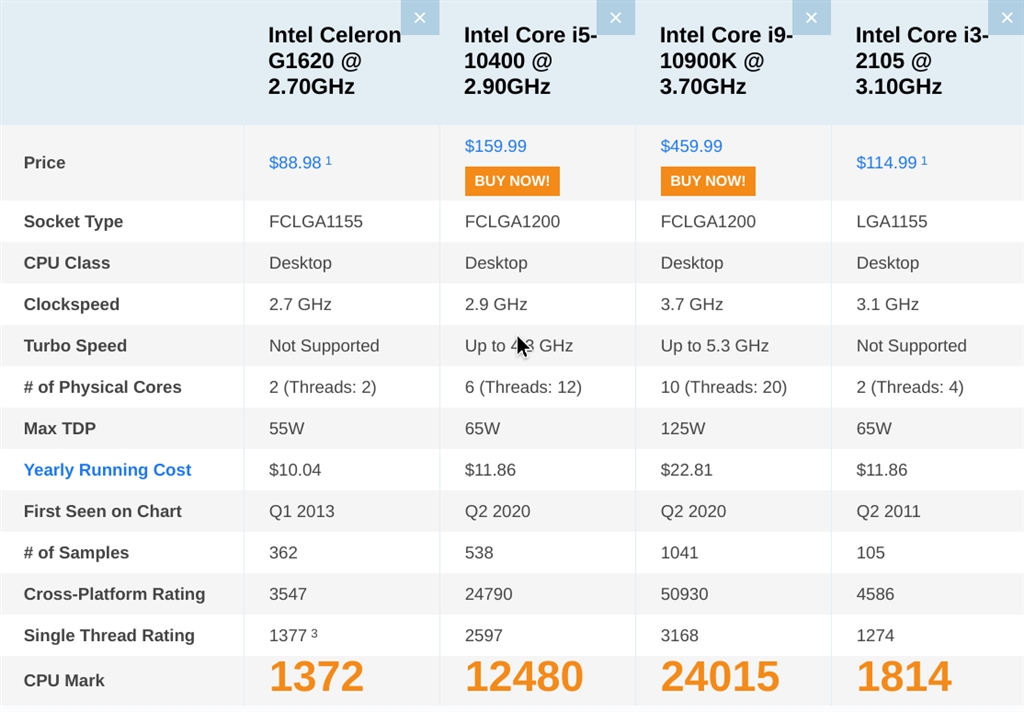The height and width of the screenshot is (712, 1024).
Task: Click Buy Now under the $159.99 price
Action: pos(512,181)
